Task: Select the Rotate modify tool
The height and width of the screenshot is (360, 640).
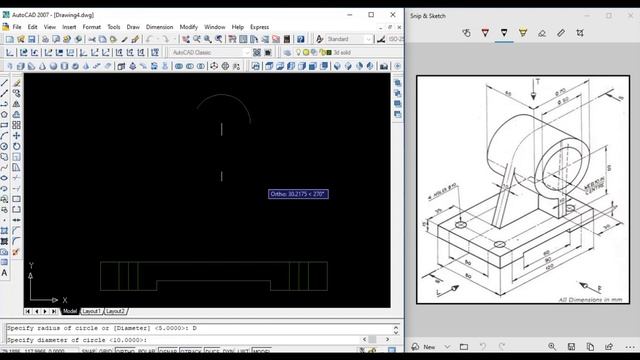Action: click(x=16, y=147)
